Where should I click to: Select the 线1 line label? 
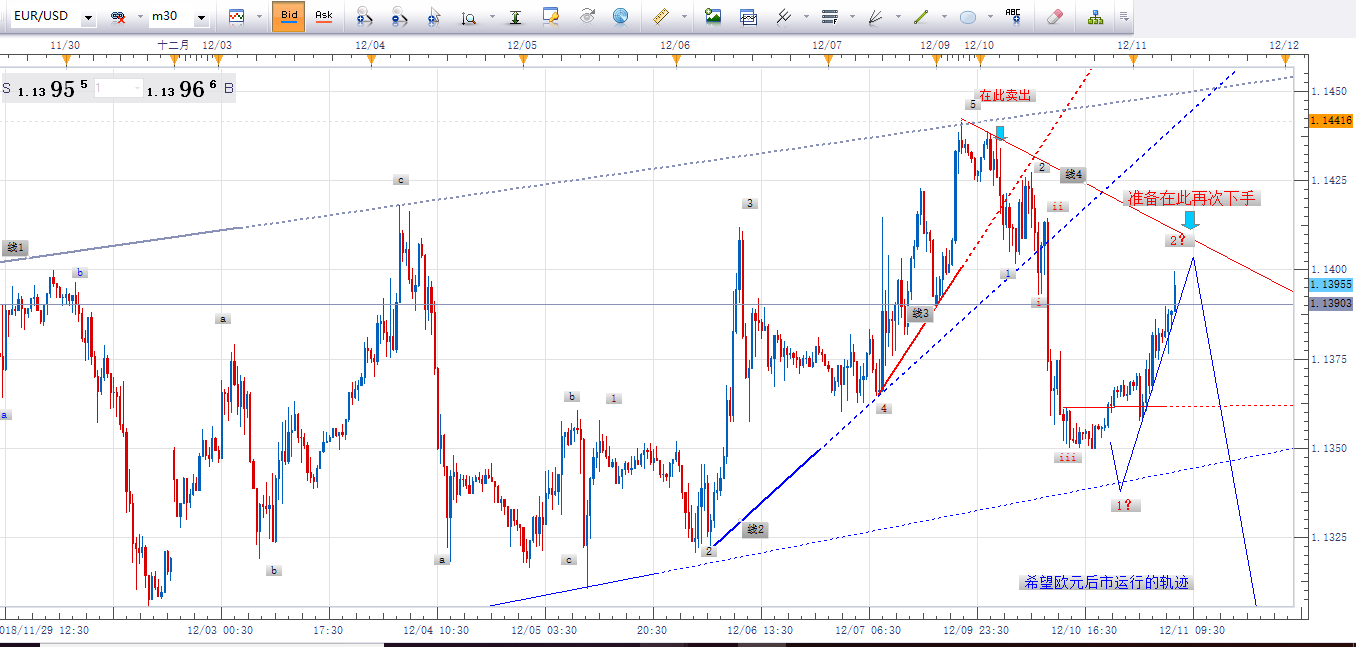point(15,247)
